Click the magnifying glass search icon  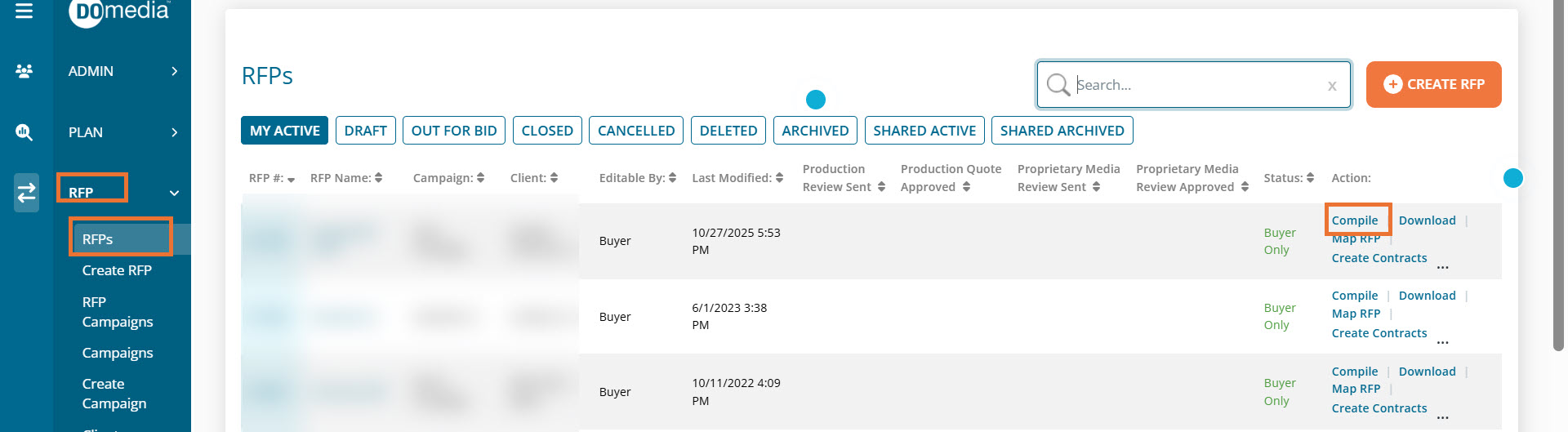click(x=1058, y=85)
